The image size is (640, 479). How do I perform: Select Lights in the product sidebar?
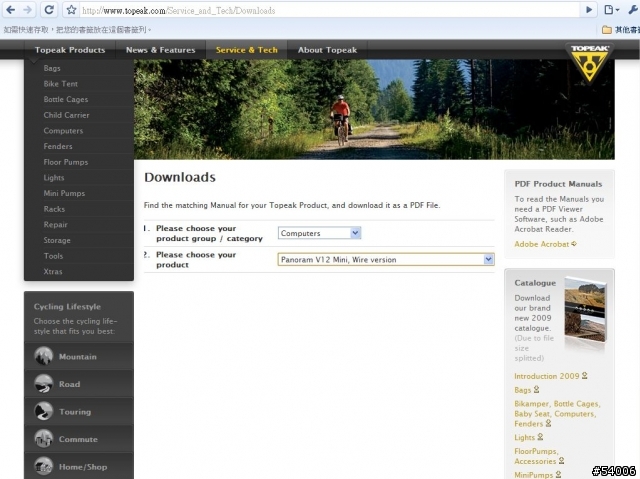[54, 177]
